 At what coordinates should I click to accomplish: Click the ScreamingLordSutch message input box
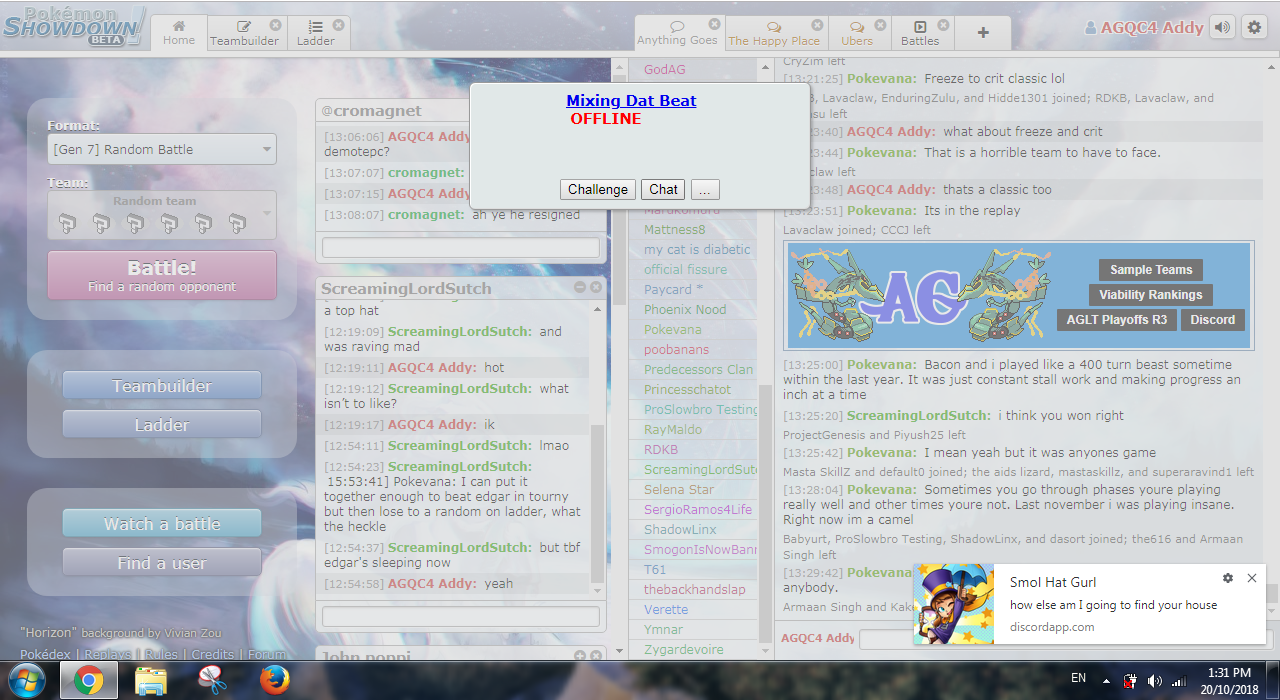(x=461, y=616)
